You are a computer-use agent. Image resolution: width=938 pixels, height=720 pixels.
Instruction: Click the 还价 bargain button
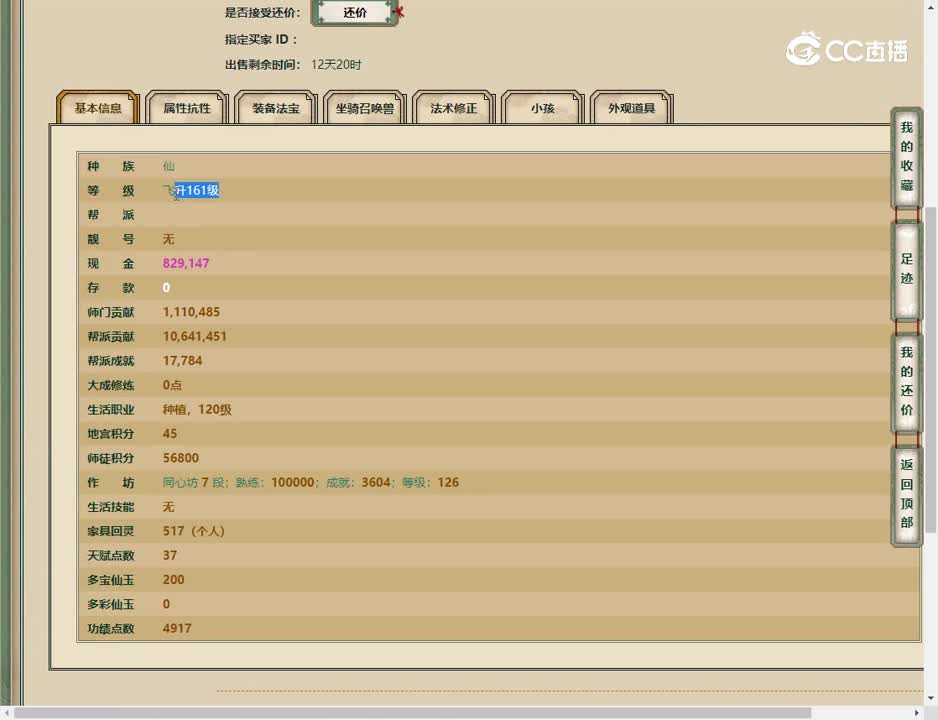click(355, 13)
